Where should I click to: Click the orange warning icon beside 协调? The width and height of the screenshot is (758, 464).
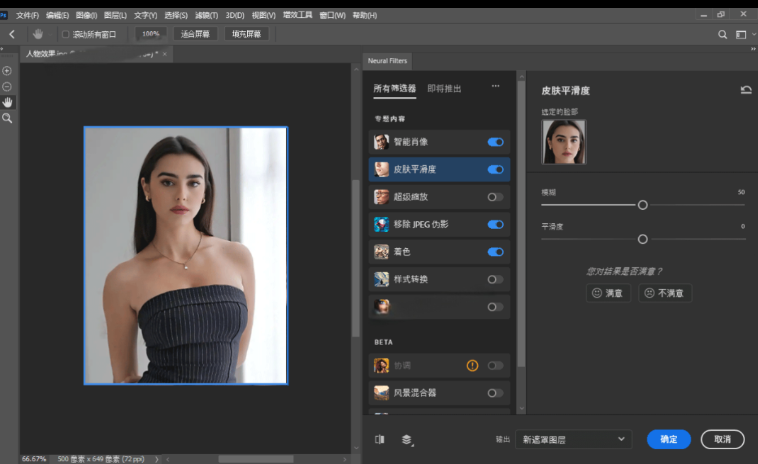tap(472, 366)
